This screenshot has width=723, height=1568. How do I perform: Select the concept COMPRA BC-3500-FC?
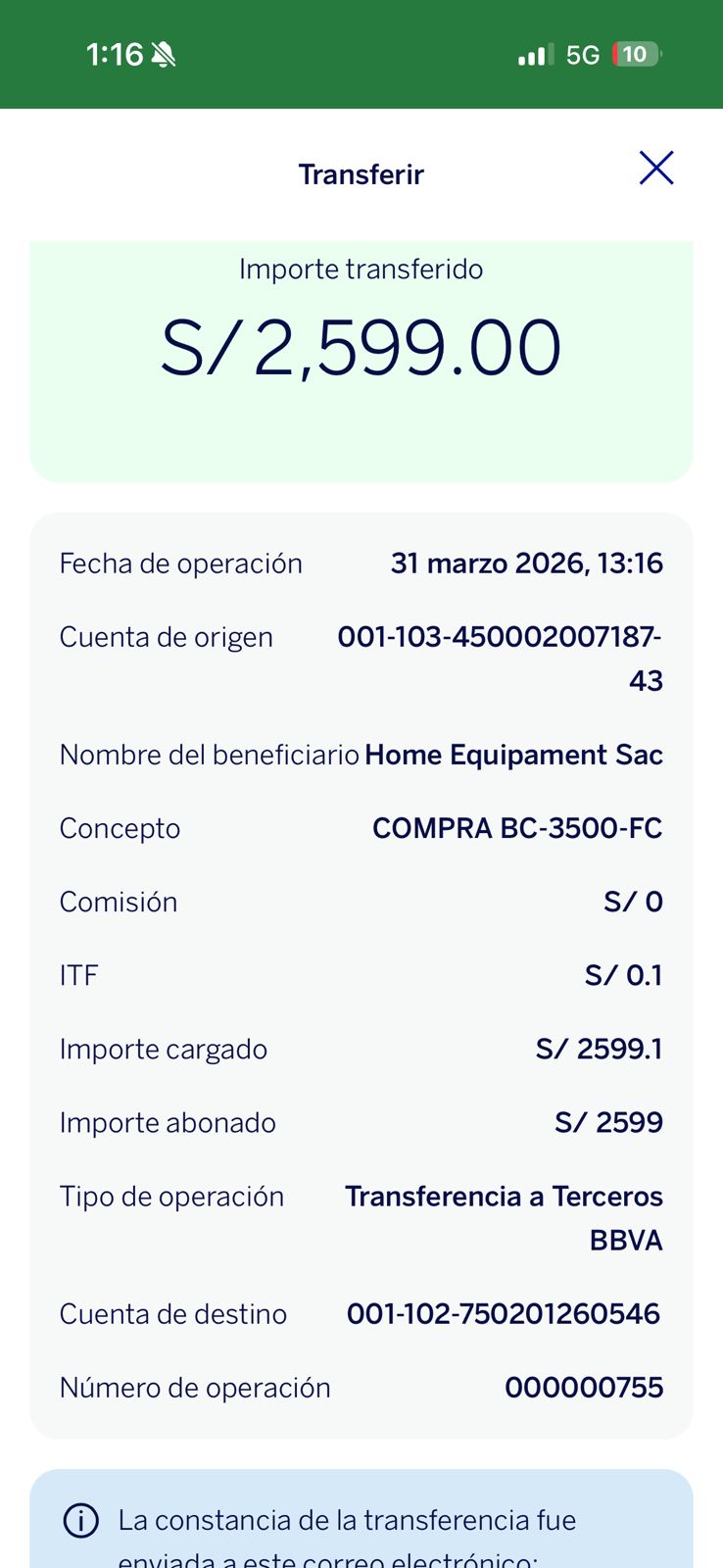point(517,828)
